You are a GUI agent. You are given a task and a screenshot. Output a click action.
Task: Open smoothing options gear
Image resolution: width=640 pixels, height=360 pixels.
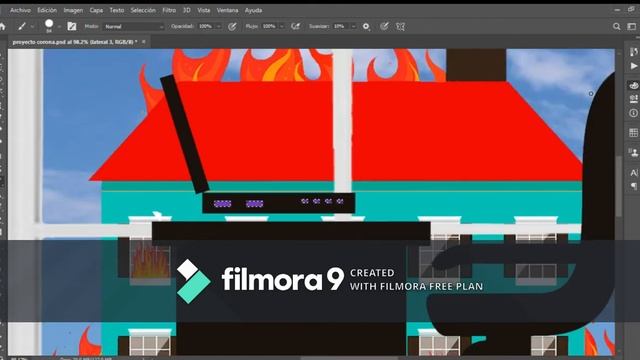pos(366,27)
